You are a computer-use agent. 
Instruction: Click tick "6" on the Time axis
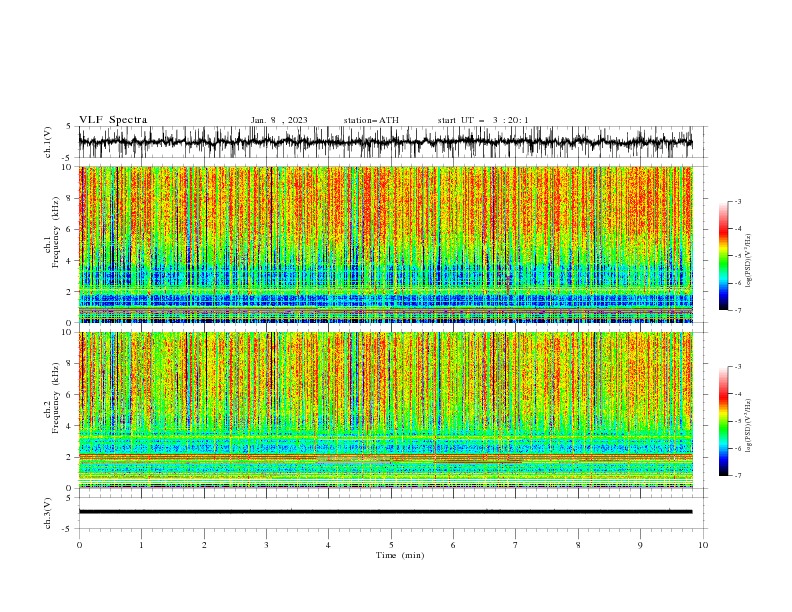(453, 545)
